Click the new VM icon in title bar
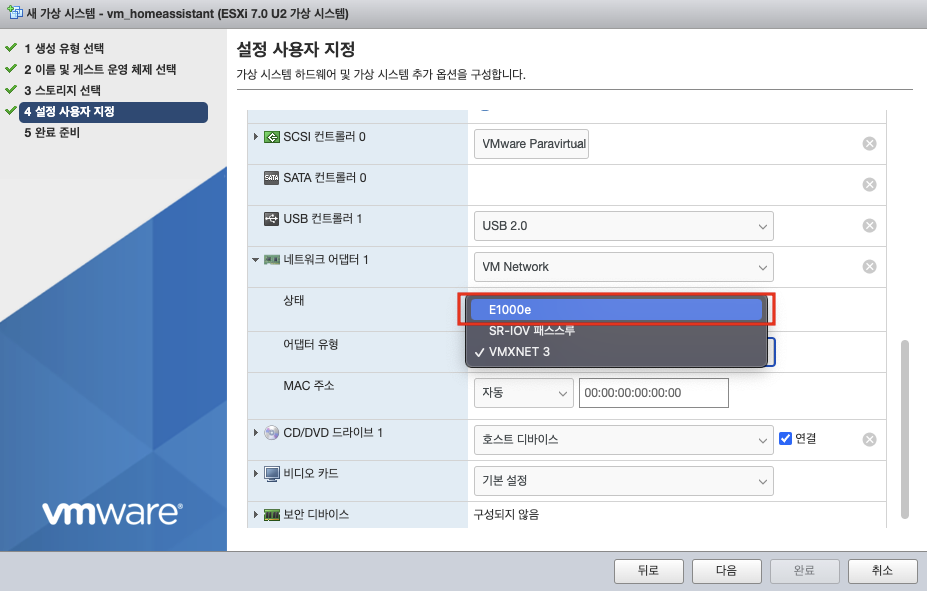927x591 pixels. 15,12
